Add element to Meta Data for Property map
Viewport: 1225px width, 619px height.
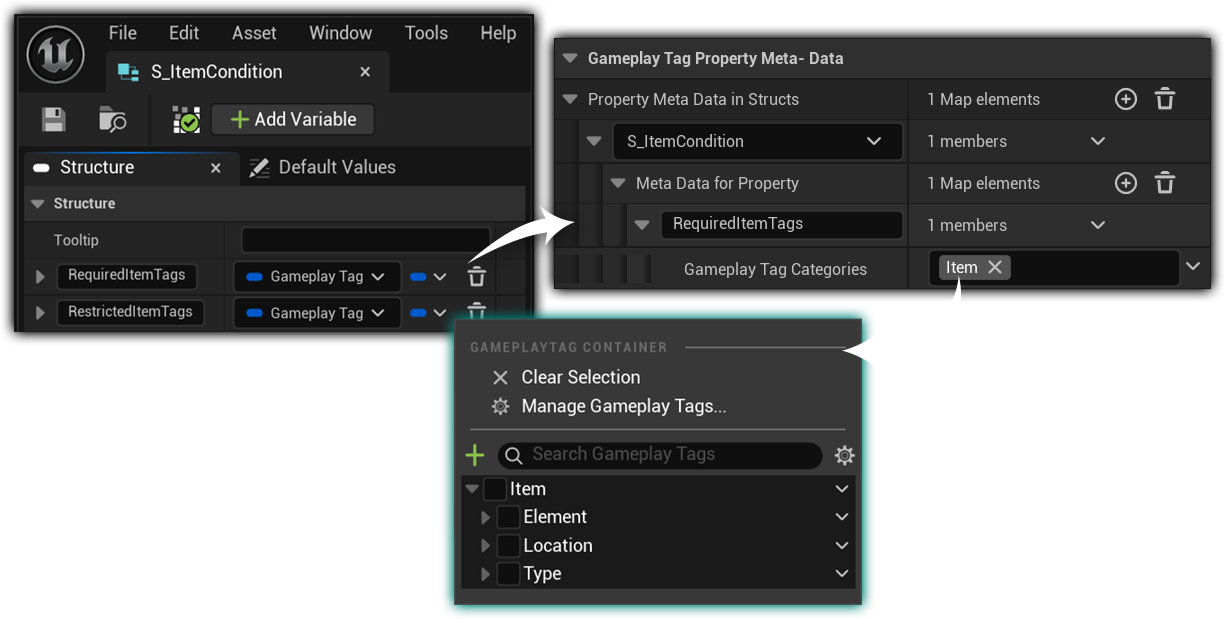pos(1126,183)
